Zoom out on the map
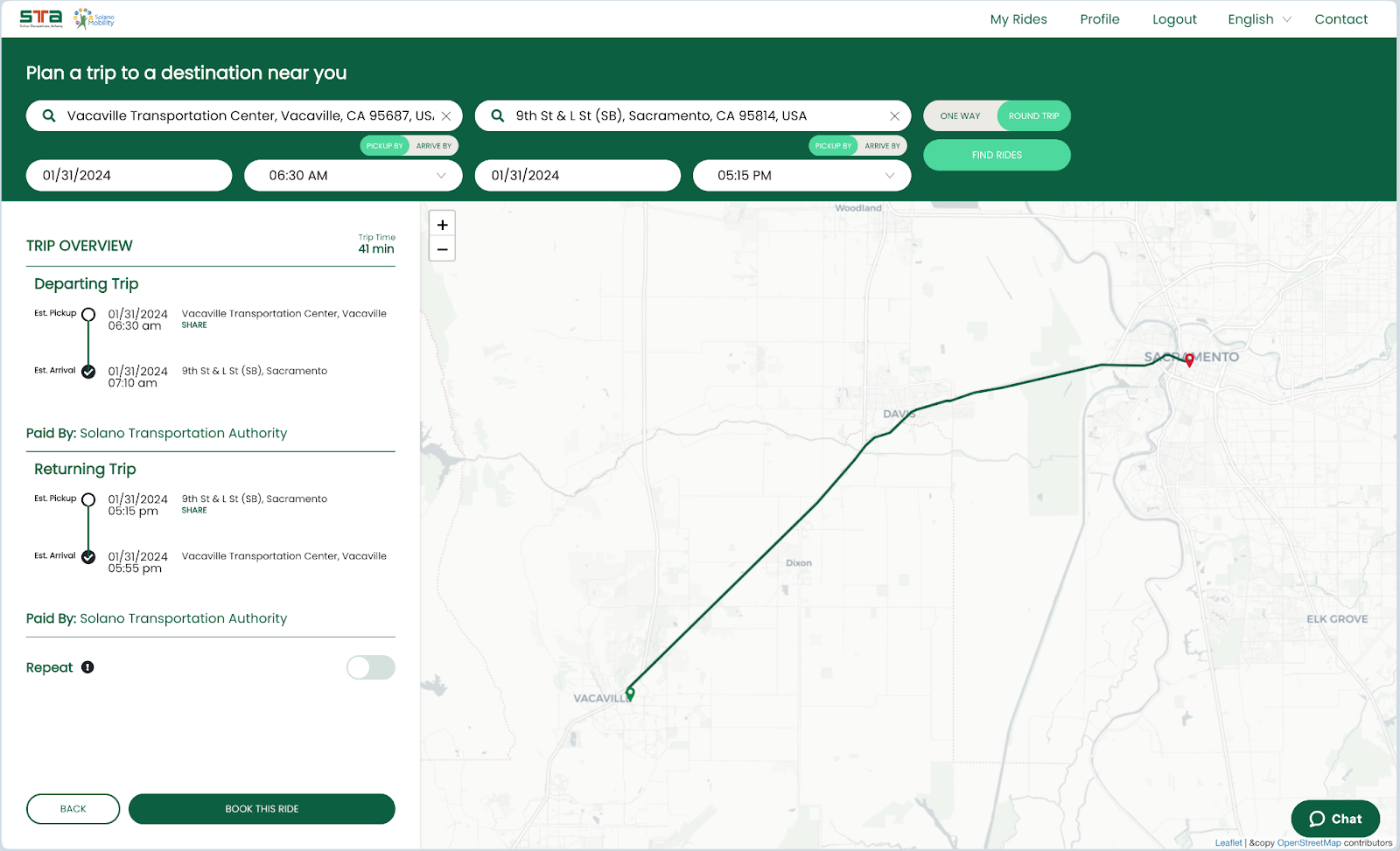This screenshot has height=851, width=1400. [443, 249]
